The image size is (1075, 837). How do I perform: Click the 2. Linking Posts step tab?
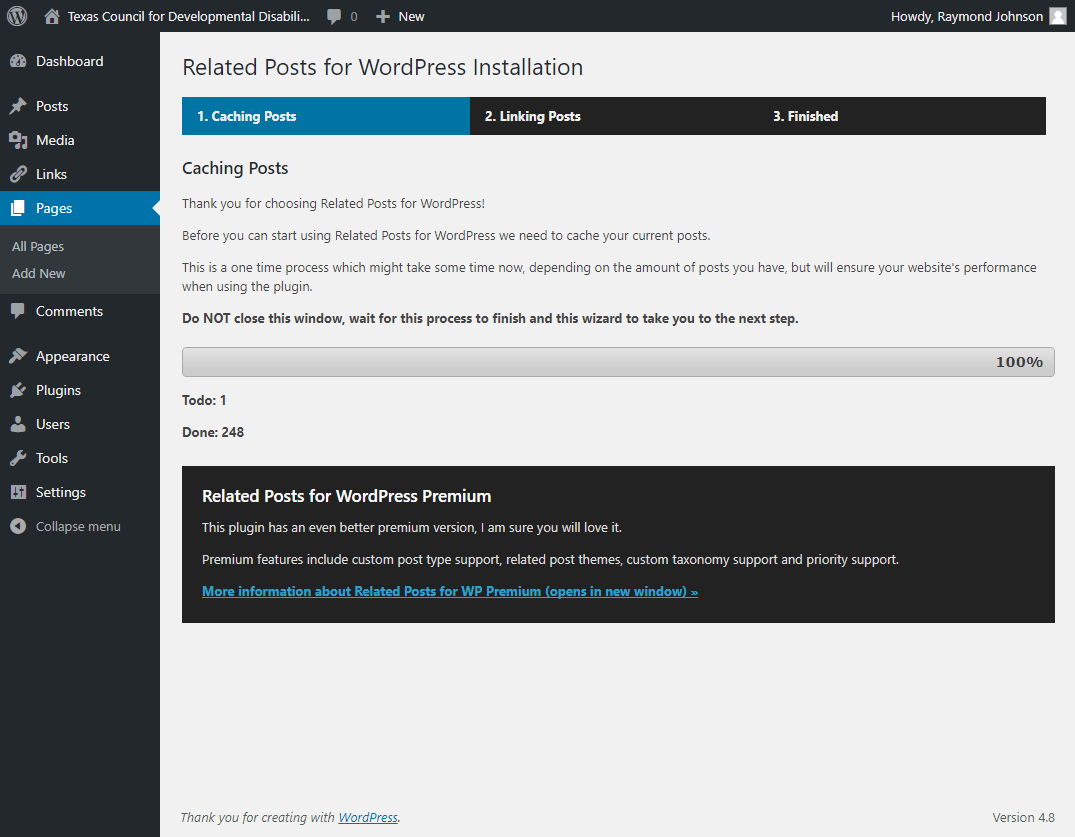tap(614, 116)
